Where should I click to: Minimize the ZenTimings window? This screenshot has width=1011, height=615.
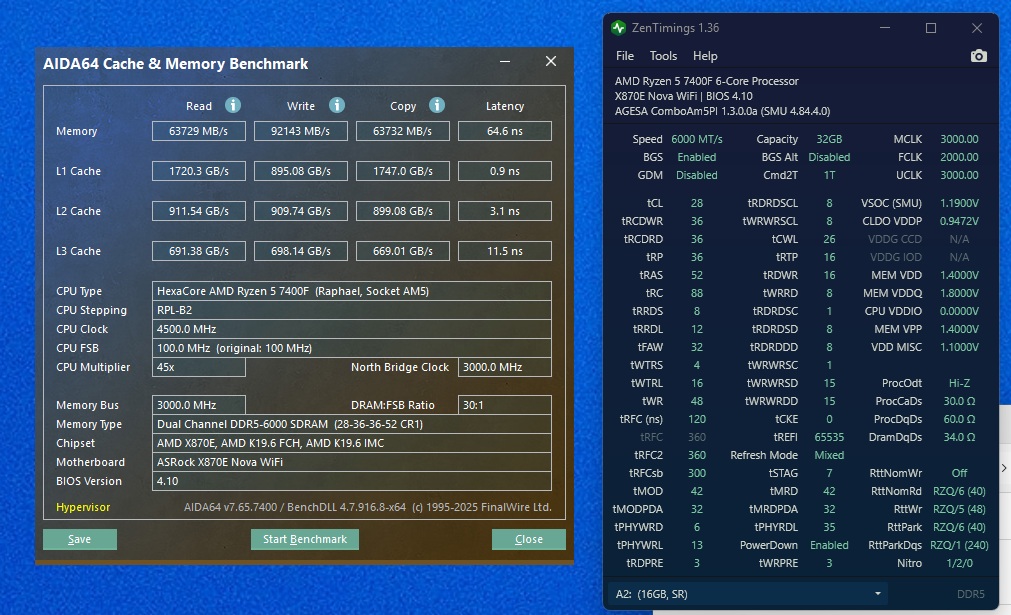click(885, 28)
